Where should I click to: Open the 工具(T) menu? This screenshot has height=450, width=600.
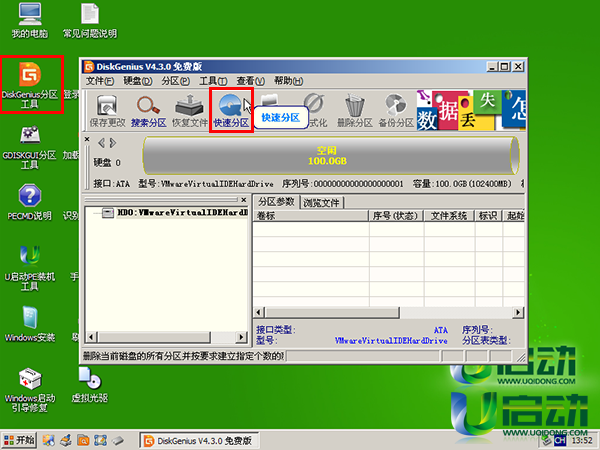(x=213, y=81)
